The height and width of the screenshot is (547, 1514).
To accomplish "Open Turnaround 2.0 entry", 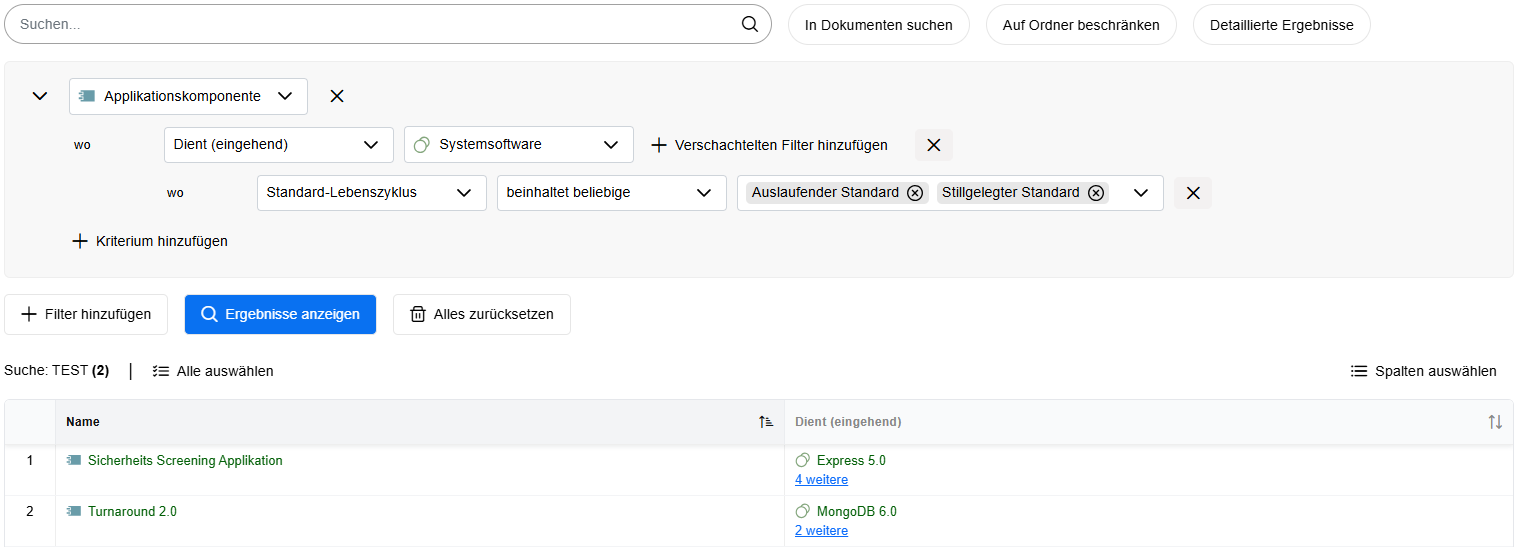I will [x=132, y=511].
